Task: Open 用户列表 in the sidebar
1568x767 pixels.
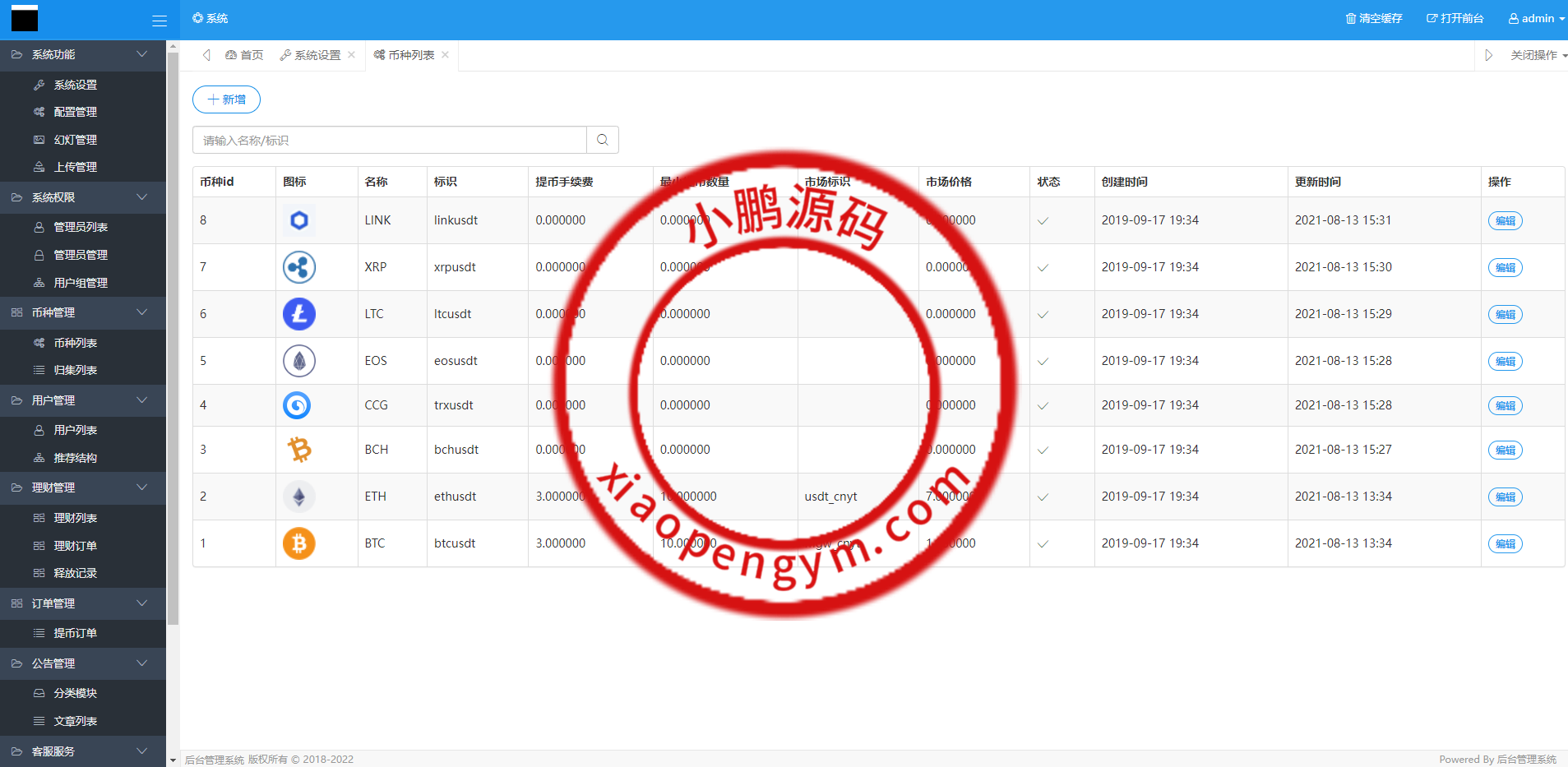Action: pos(75,430)
